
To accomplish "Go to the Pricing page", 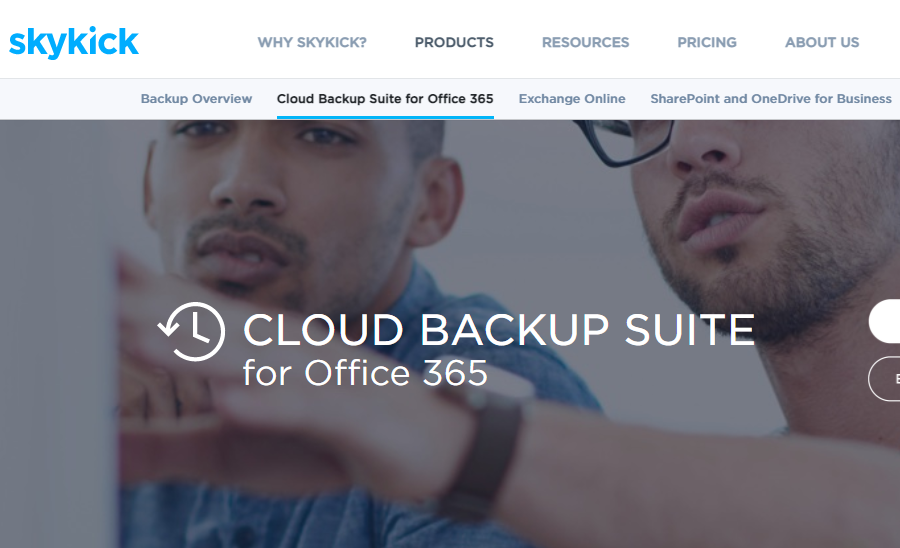I will coord(707,42).
